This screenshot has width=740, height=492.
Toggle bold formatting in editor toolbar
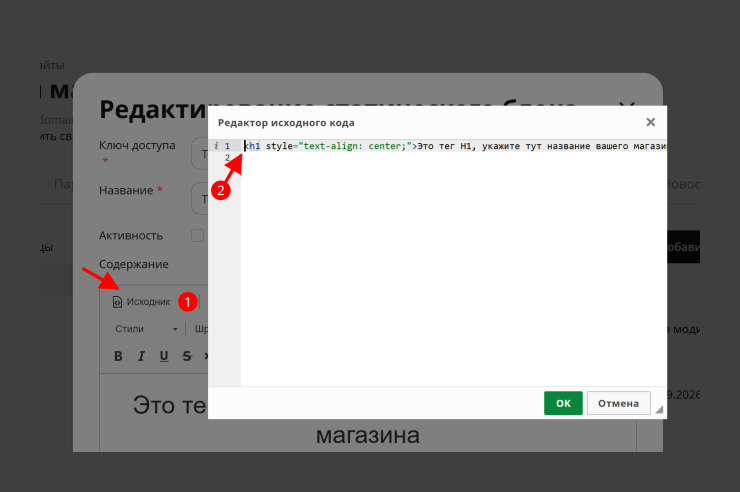118,356
